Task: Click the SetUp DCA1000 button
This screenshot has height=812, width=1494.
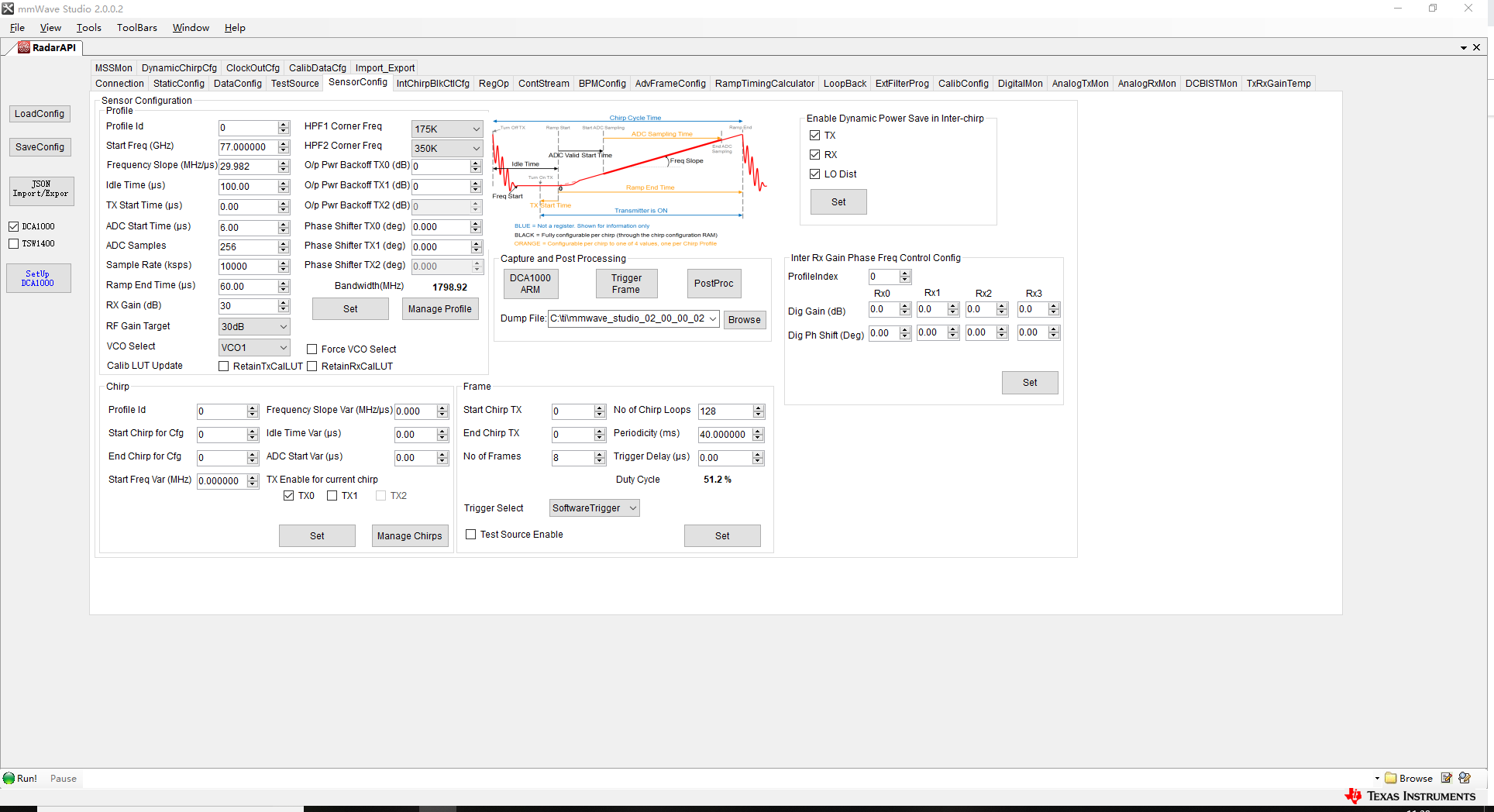Action: 38,278
